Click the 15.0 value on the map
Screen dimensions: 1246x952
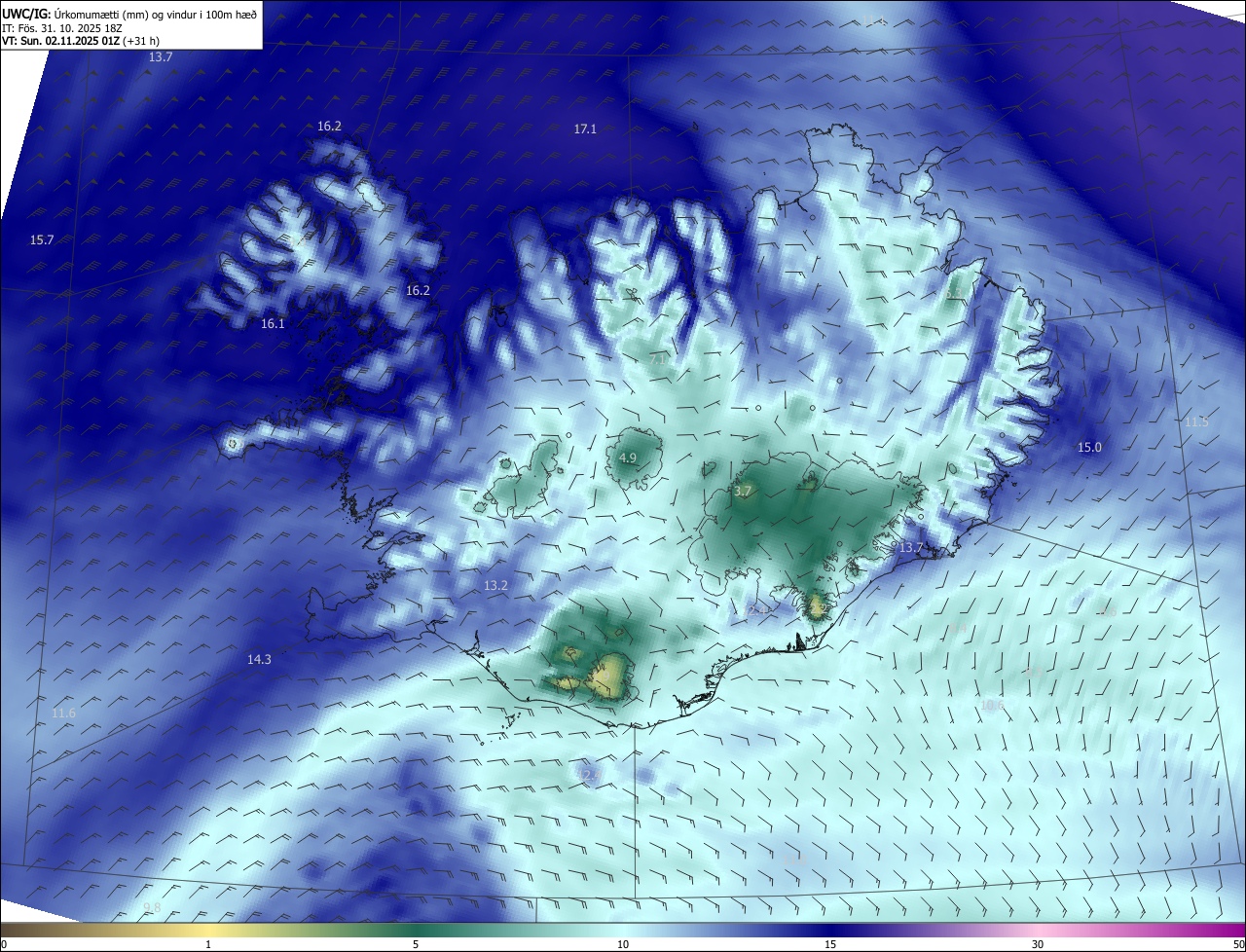click(x=1089, y=447)
